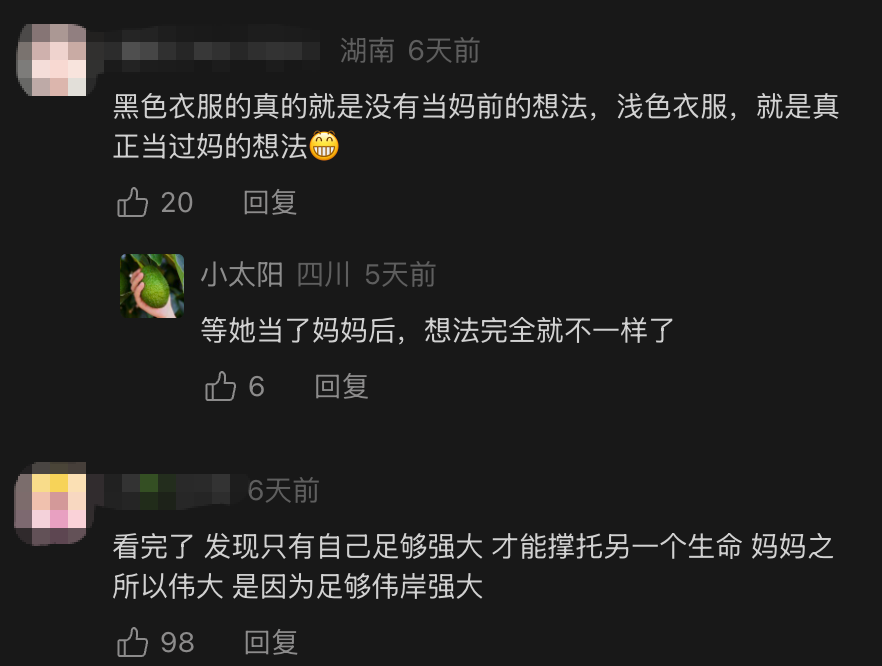Viewport: 882px width, 666px height.
Task: Open the 小太阳 username profile link
Action: point(242,275)
